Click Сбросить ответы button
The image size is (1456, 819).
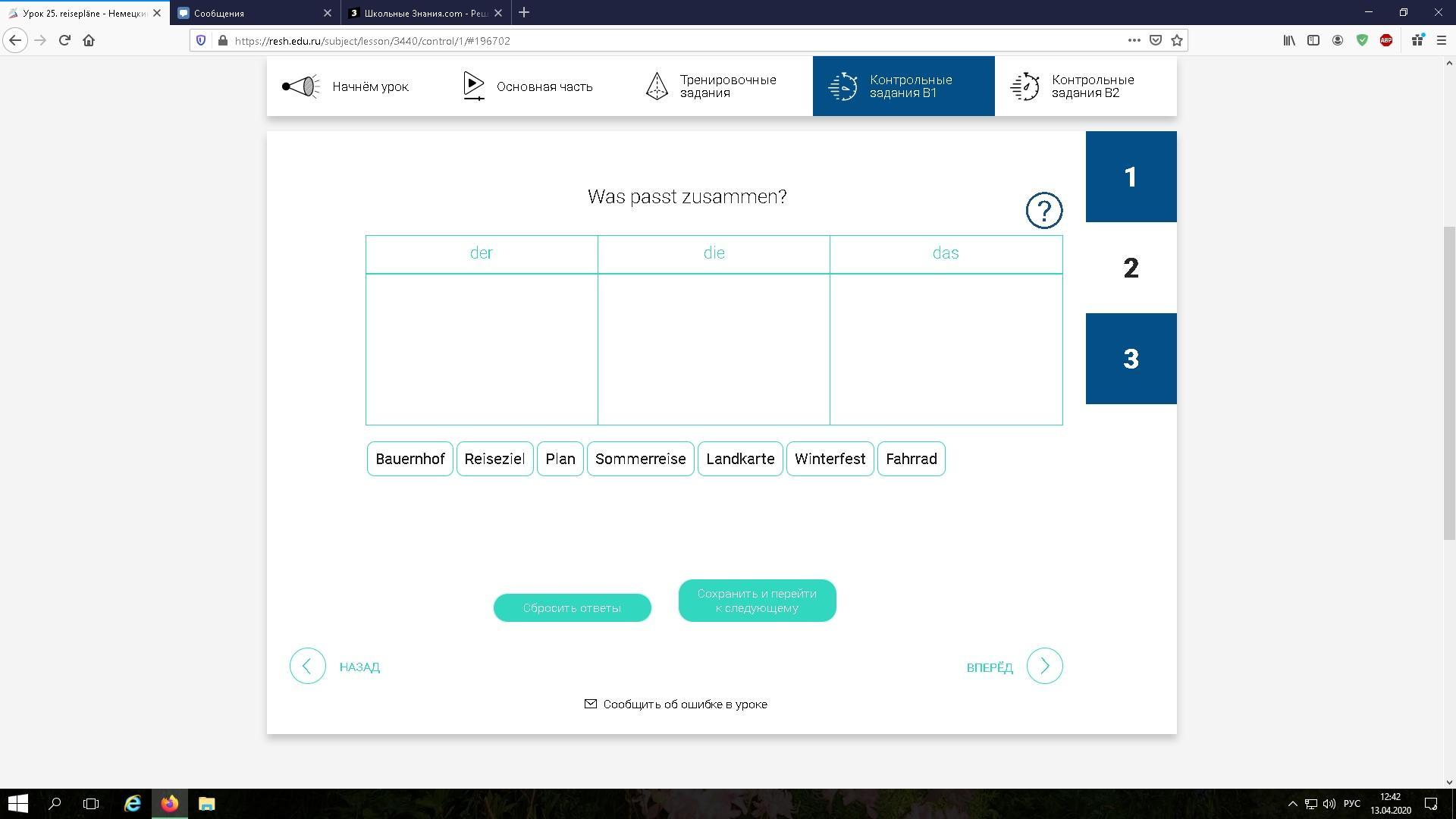(x=572, y=607)
